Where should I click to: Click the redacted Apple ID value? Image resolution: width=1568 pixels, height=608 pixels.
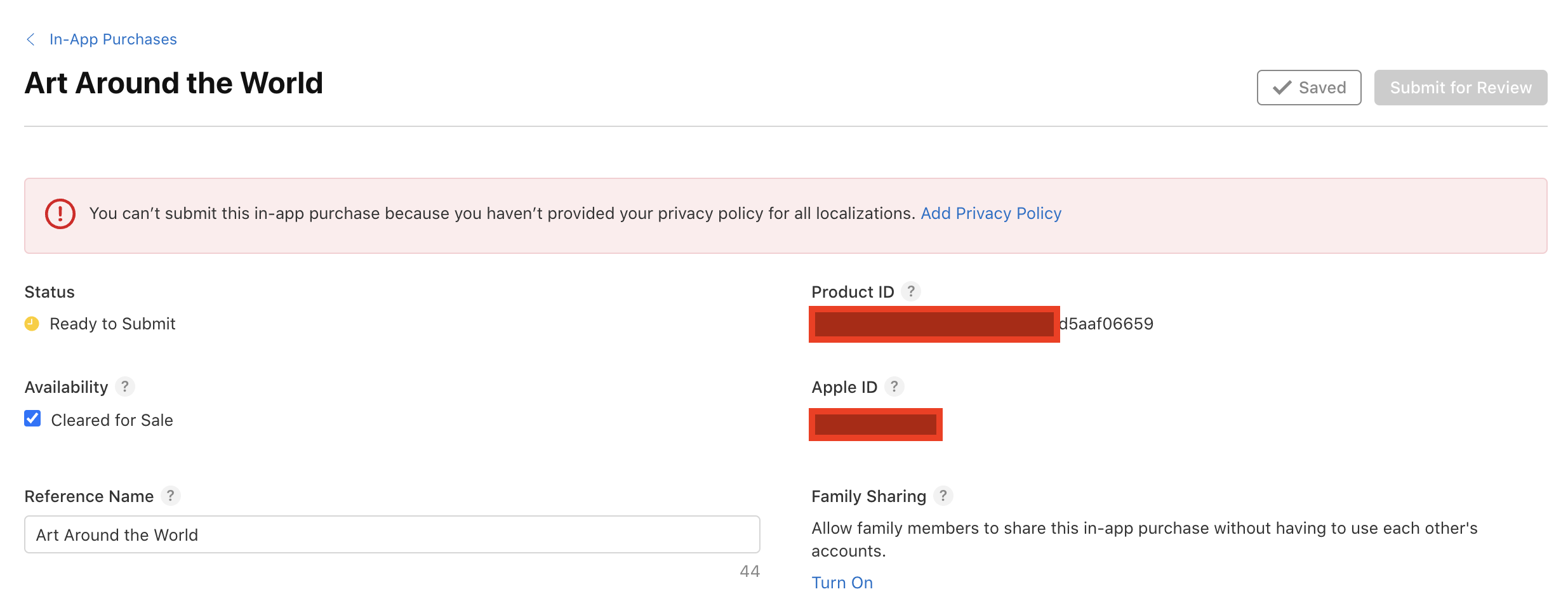(x=875, y=425)
